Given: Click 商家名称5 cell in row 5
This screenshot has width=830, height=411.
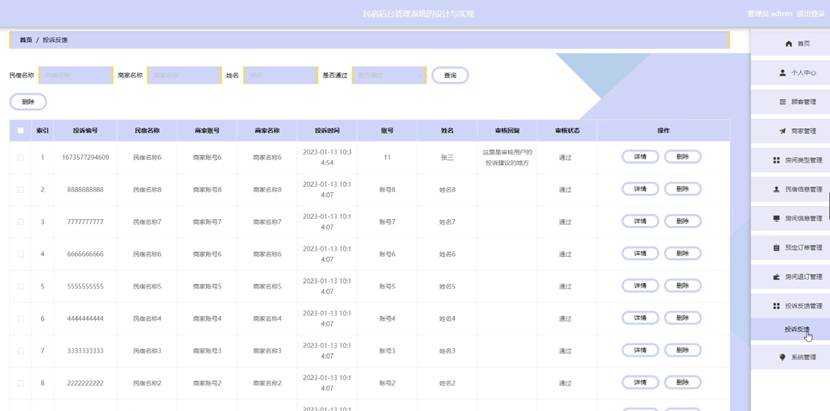Looking at the screenshot, I should pos(267,287).
